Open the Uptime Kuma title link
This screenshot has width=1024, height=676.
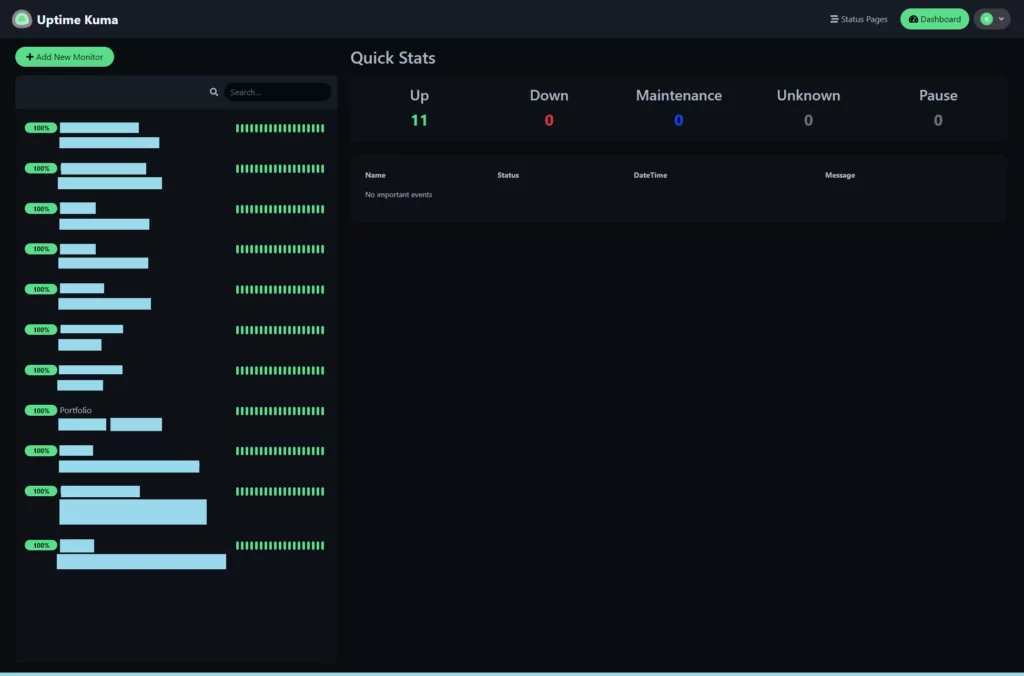[77, 19]
